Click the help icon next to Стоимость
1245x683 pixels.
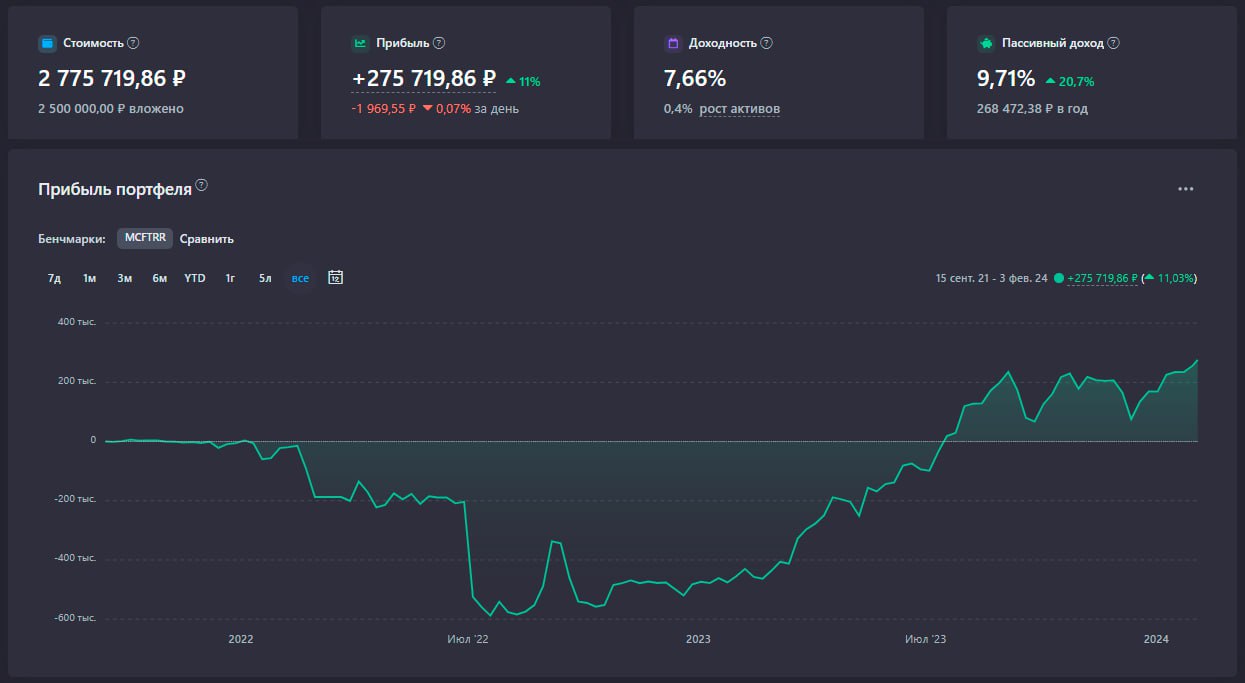pyautogui.click(x=134, y=44)
